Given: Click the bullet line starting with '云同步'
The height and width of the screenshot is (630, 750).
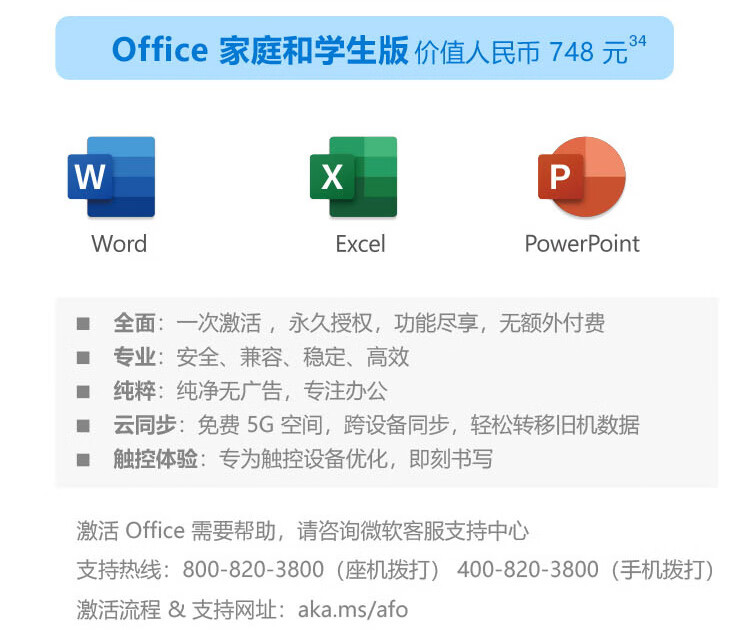Looking at the screenshot, I should [x=358, y=425].
